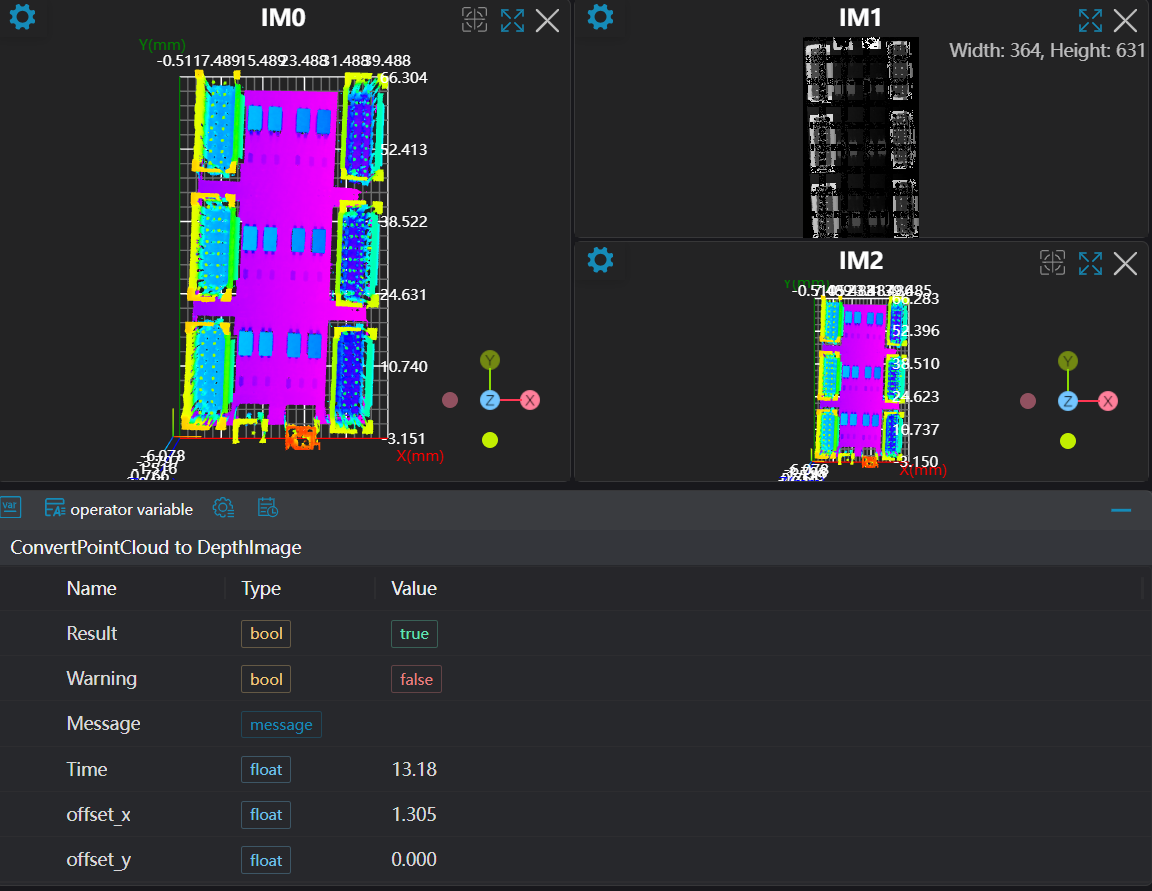Viewport: 1152px width, 891px height.
Task: Select the operator variable tab
Action: click(119, 509)
